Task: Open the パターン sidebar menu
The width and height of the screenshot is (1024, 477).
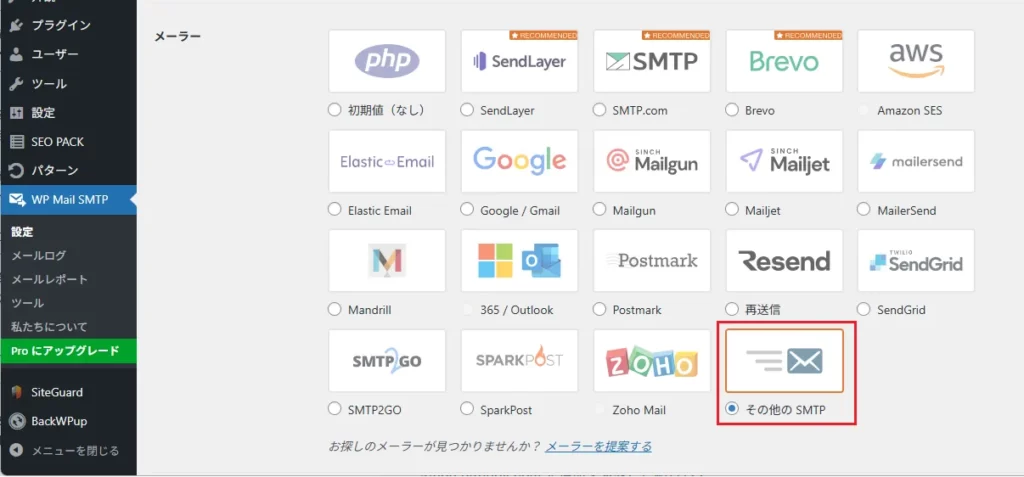Action: click(x=68, y=171)
